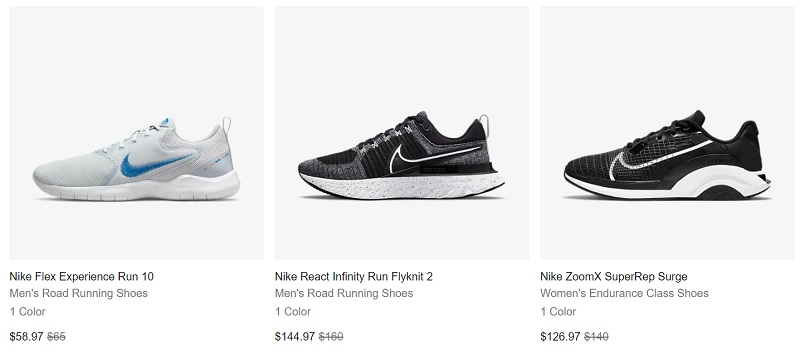Click the $58.97 sale price
Viewport: 800px width, 360px height.
pyautogui.click(x=27, y=337)
